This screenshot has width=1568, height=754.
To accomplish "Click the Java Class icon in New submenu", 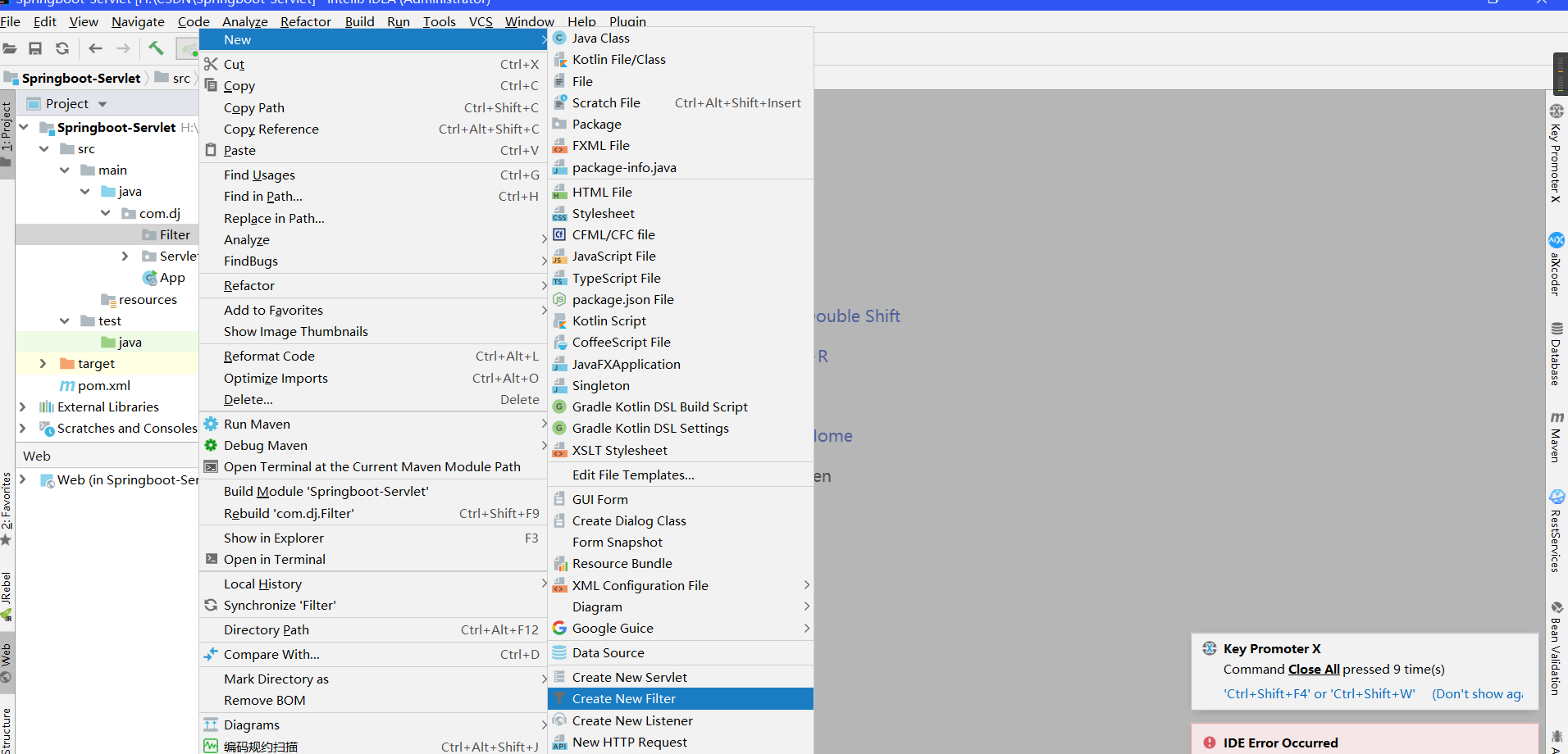I will click(559, 38).
